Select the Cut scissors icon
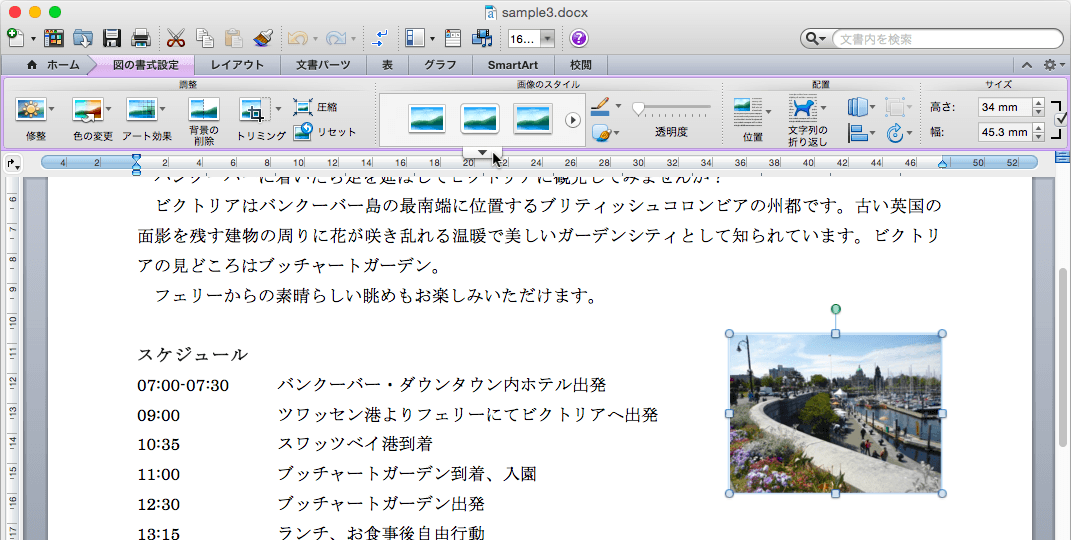The width and height of the screenshot is (1071, 540). 176,39
